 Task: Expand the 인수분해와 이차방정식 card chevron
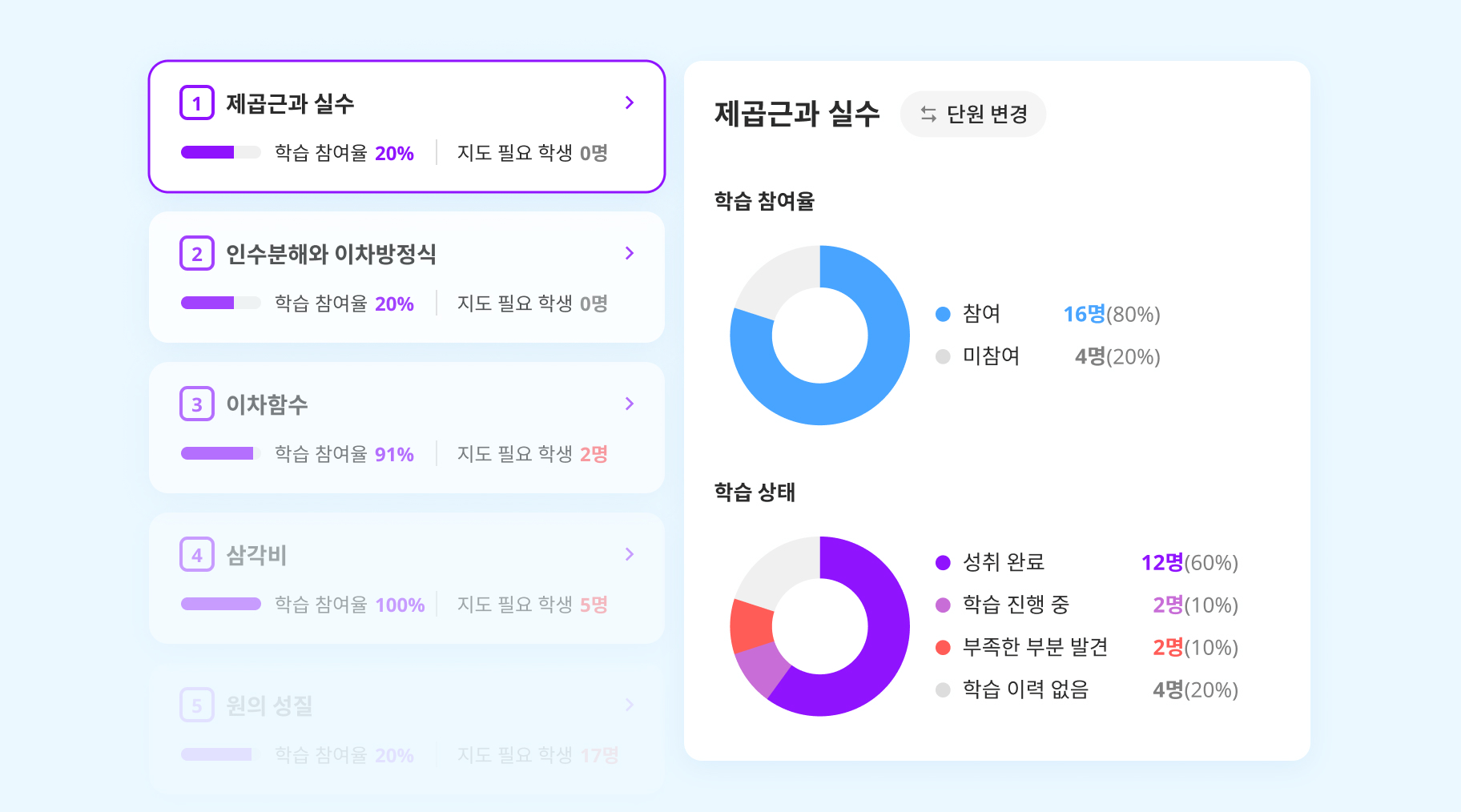630,253
